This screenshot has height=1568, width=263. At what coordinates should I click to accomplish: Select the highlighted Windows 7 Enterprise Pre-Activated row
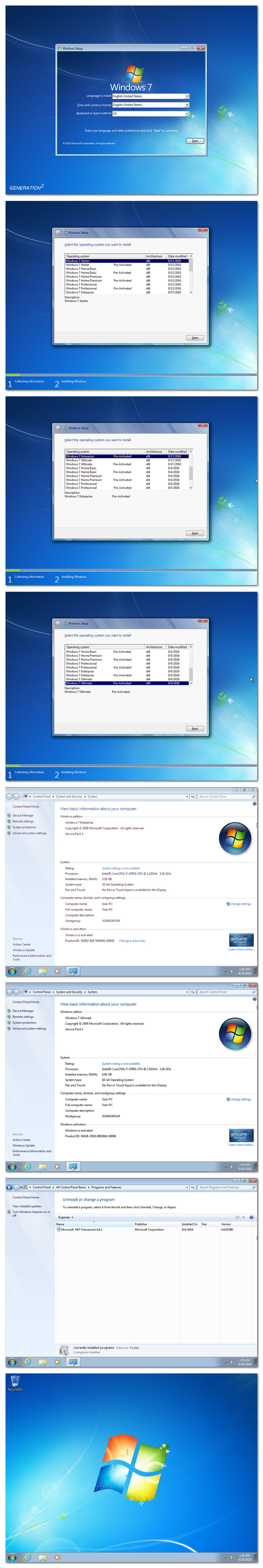point(127,456)
